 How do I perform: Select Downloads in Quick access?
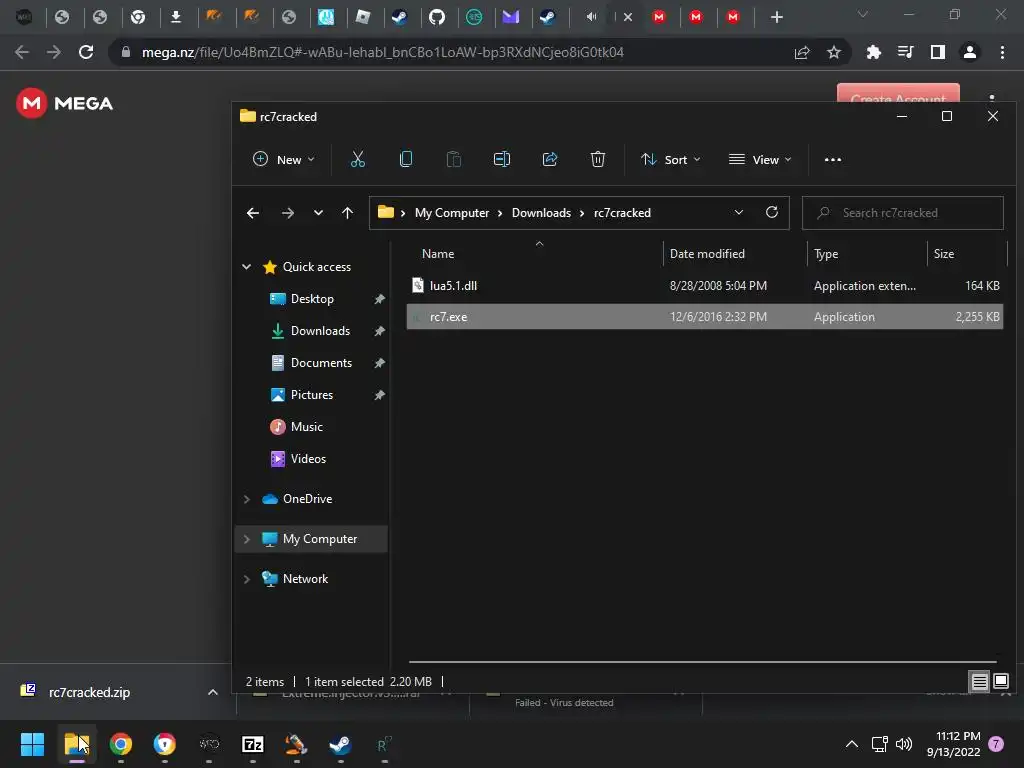pos(320,330)
